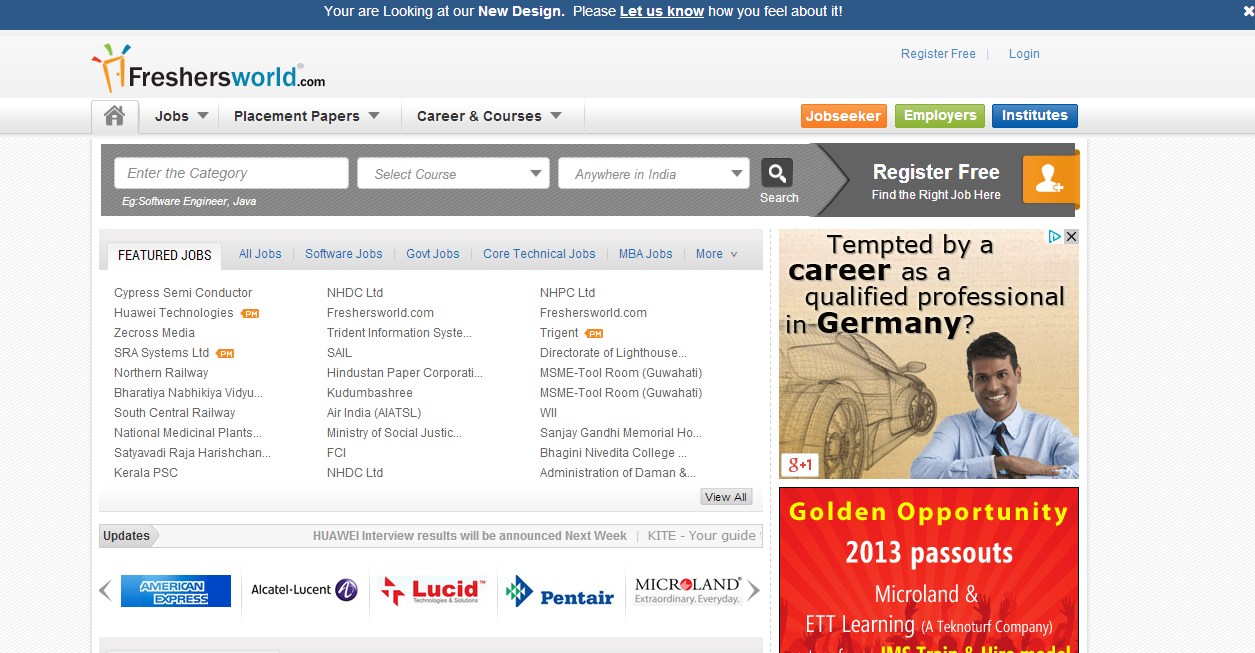1255x653 pixels.
Task: Click the Let us know link
Action: pyautogui.click(x=662, y=11)
